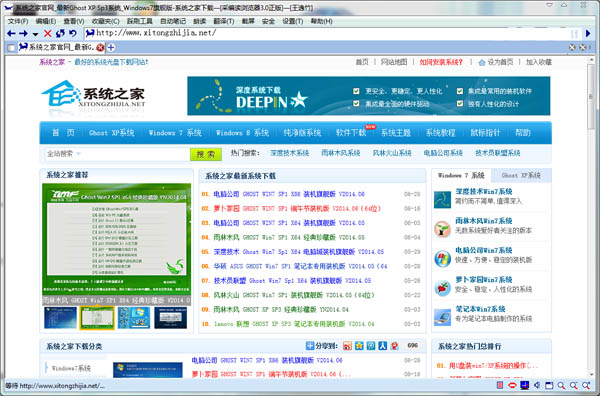
Task: Open 软件下载 in the navigation bar
Action: coord(351,133)
